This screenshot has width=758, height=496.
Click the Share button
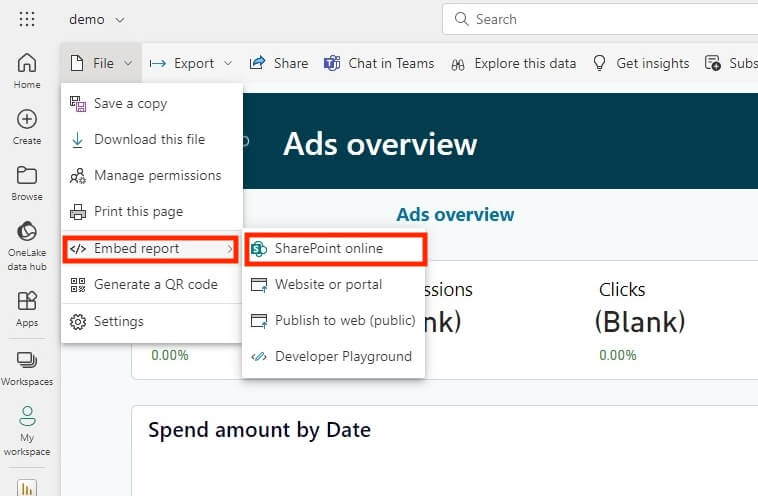(279, 63)
